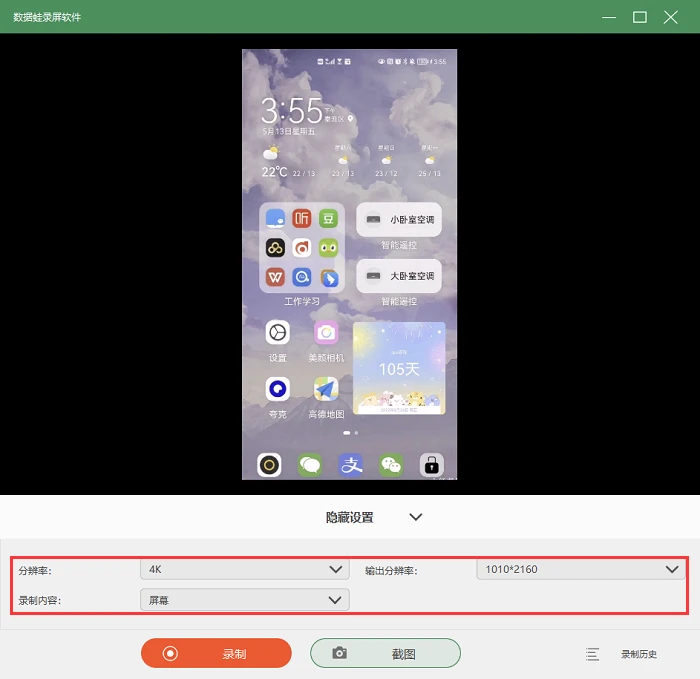Tap the 设置 app icon on phone
Viewport: 700px width, 679px height.
pos(278,333)
